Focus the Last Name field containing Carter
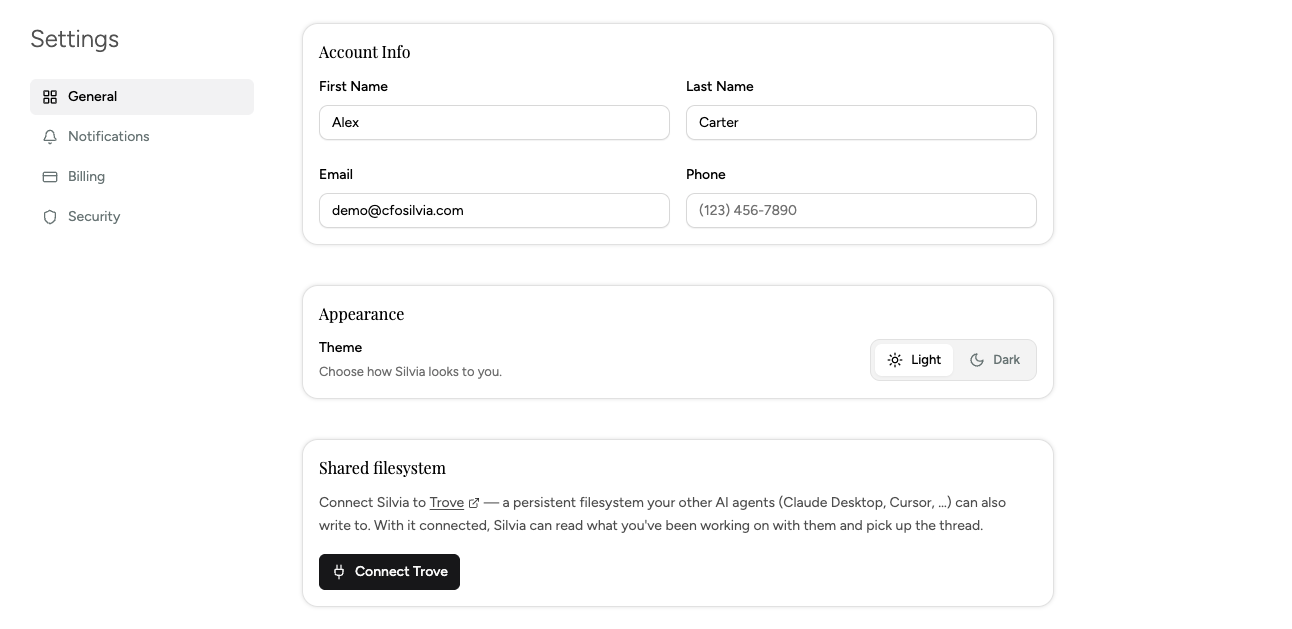Image resolution: width=1292 pixels, height=629 pixels. pyautogui.click(x=861, y=123)
